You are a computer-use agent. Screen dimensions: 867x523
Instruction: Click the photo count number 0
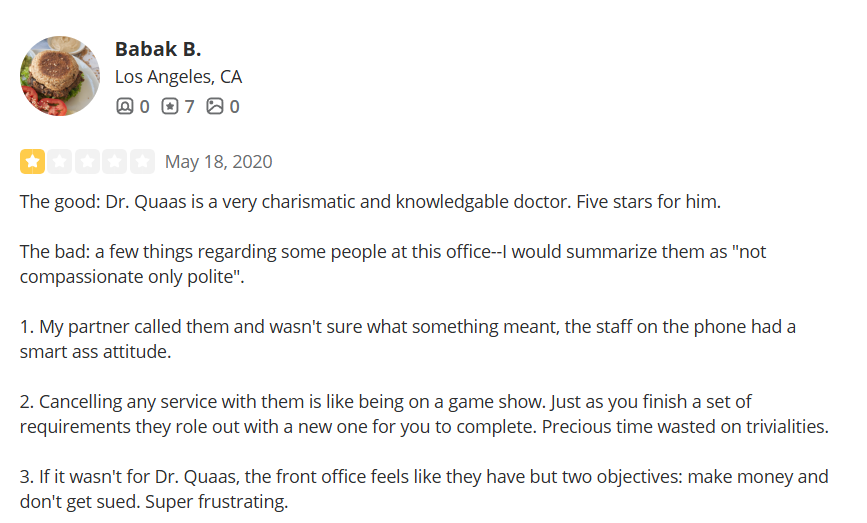(234, 107)
